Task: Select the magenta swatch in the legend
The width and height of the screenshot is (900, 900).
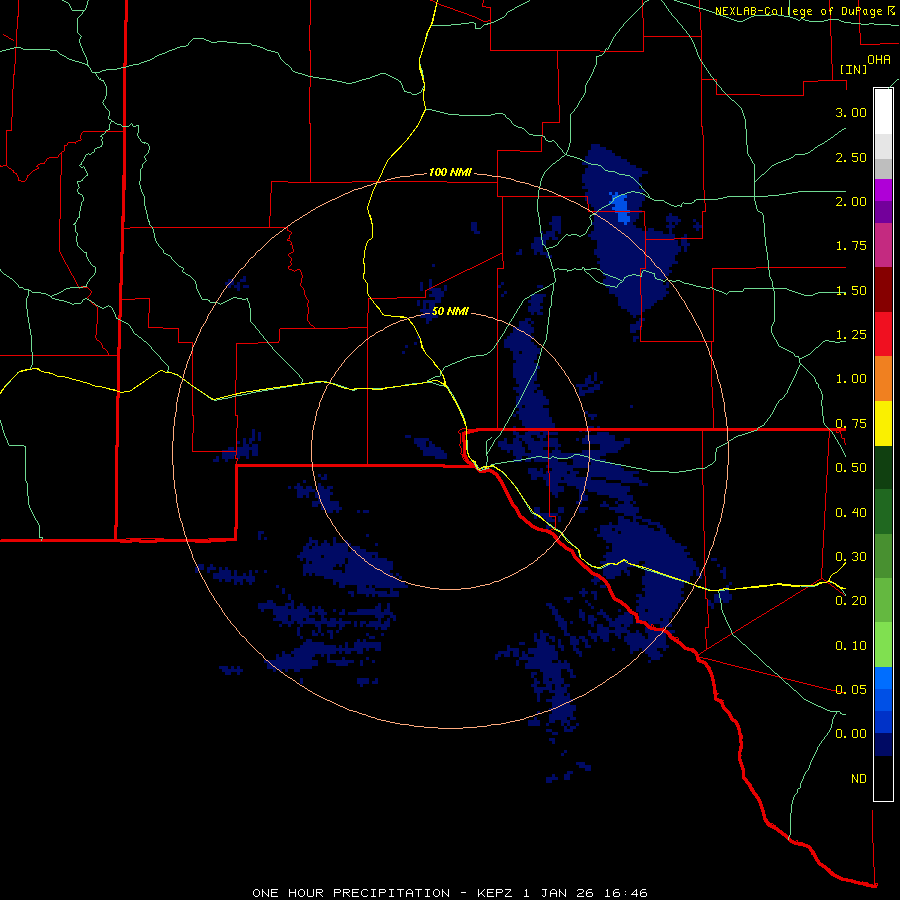Action: [x=883, y=190]
